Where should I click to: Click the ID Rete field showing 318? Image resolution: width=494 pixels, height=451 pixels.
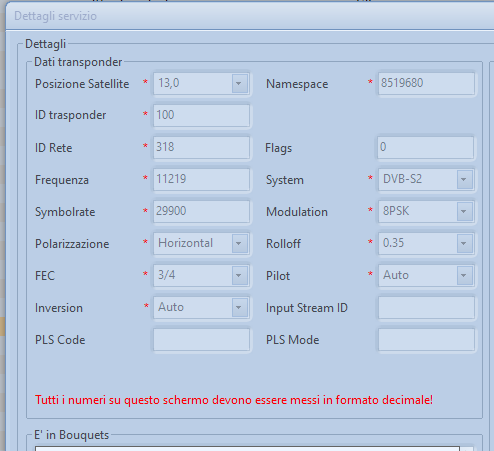click(201, 147)
